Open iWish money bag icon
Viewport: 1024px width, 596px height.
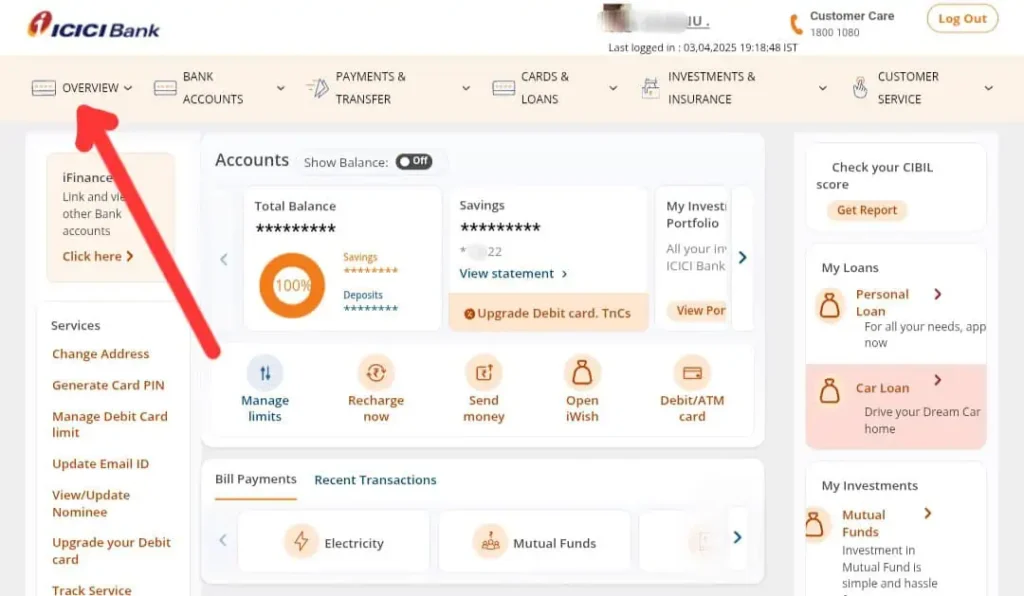[582, 373]
